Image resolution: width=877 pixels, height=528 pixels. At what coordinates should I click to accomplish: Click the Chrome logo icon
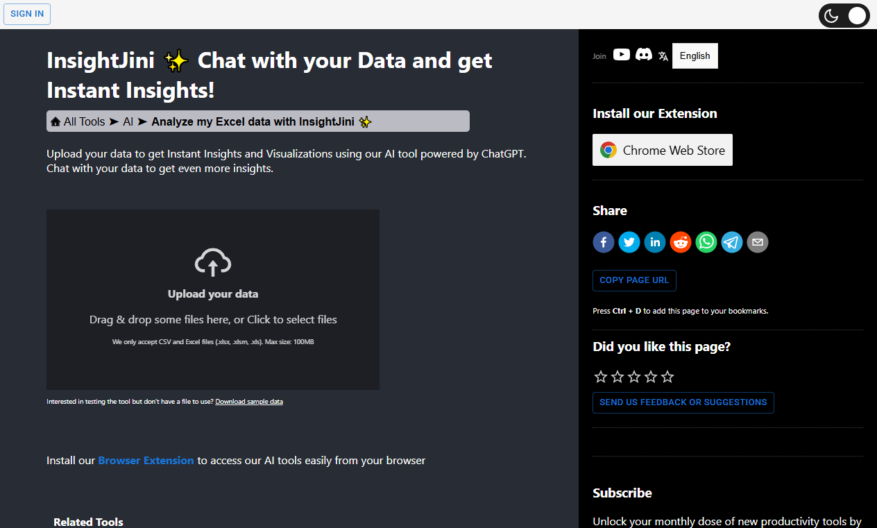[x=609, y=150]
